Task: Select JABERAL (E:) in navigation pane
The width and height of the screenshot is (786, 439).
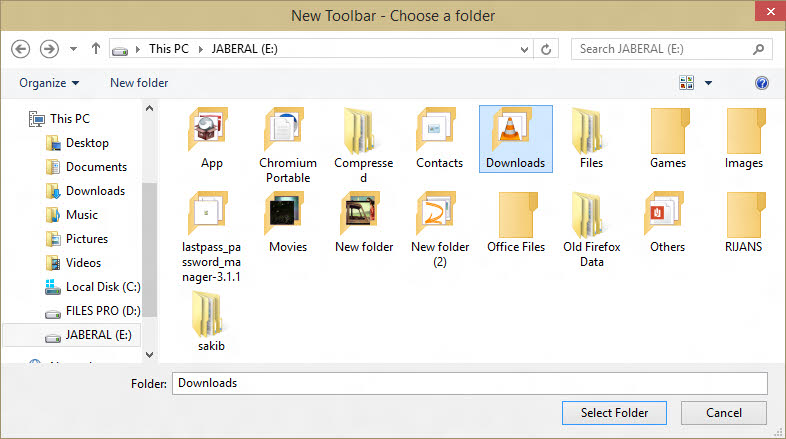Action: pos(72,335)
